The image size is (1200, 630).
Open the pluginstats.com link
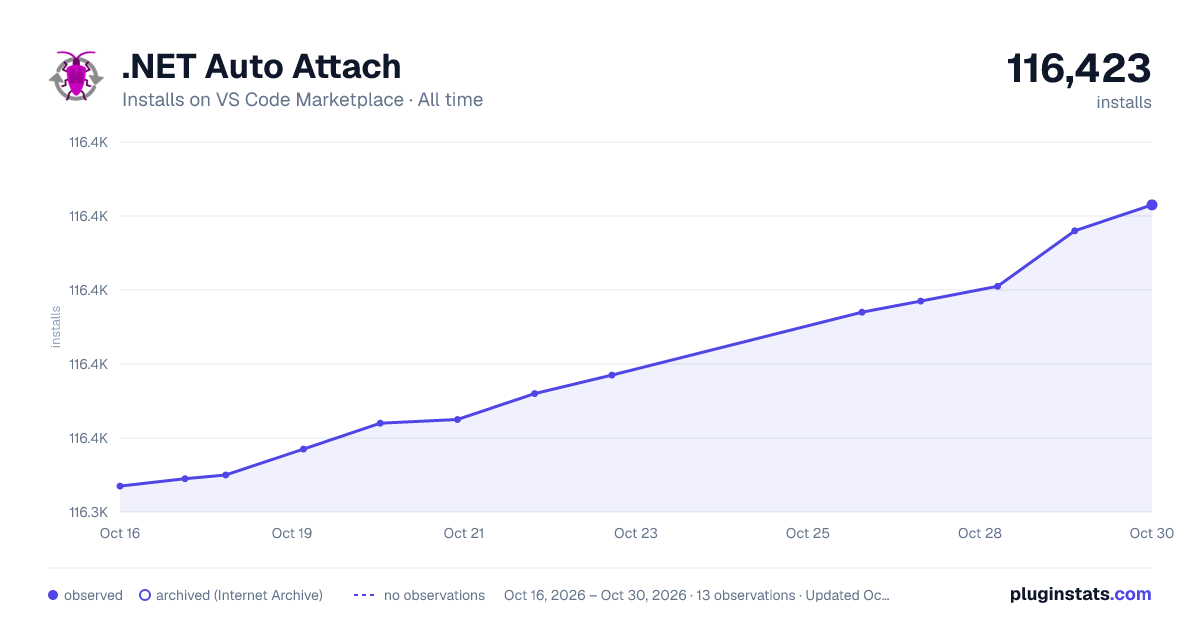tap(1081, 594)
